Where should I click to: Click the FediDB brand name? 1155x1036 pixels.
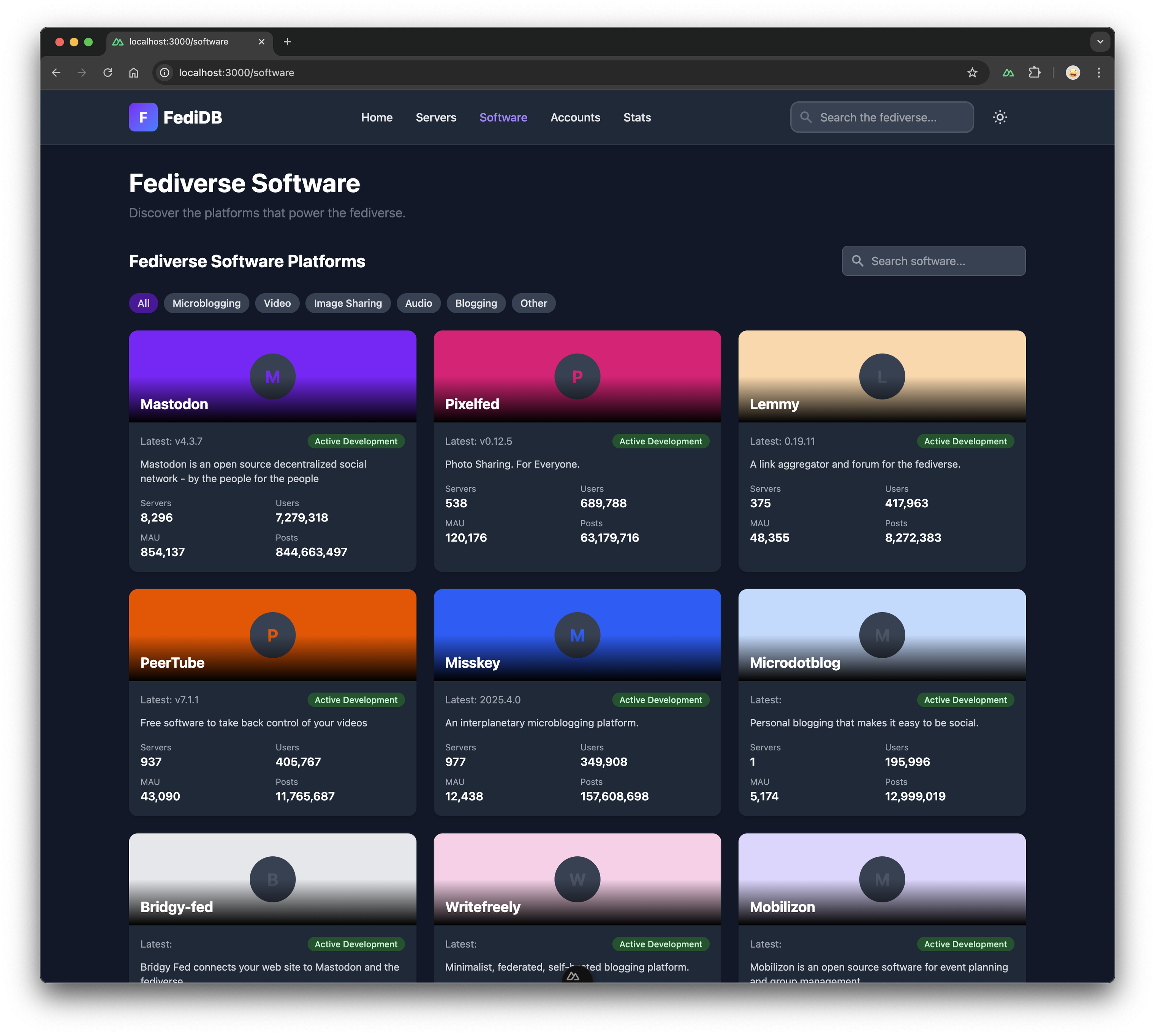coord(193,117)
